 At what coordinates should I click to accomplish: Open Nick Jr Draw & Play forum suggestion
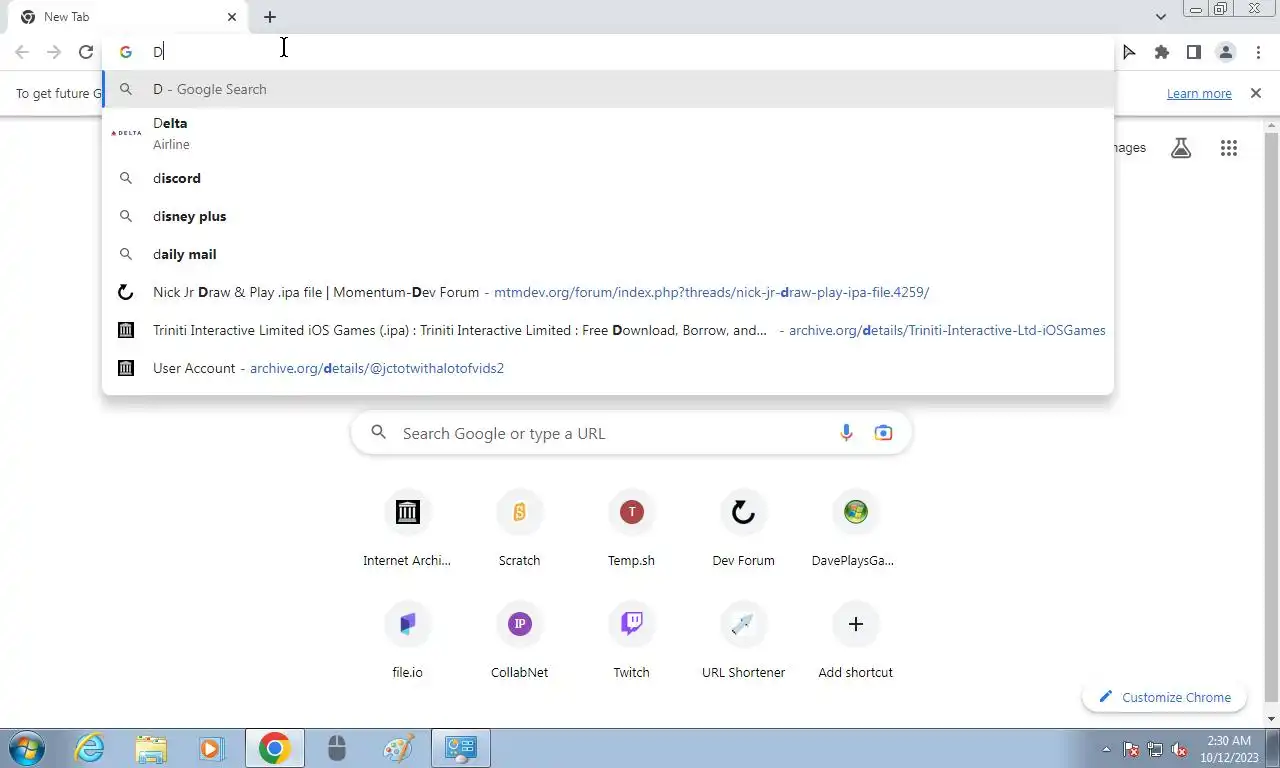point(608,292)
